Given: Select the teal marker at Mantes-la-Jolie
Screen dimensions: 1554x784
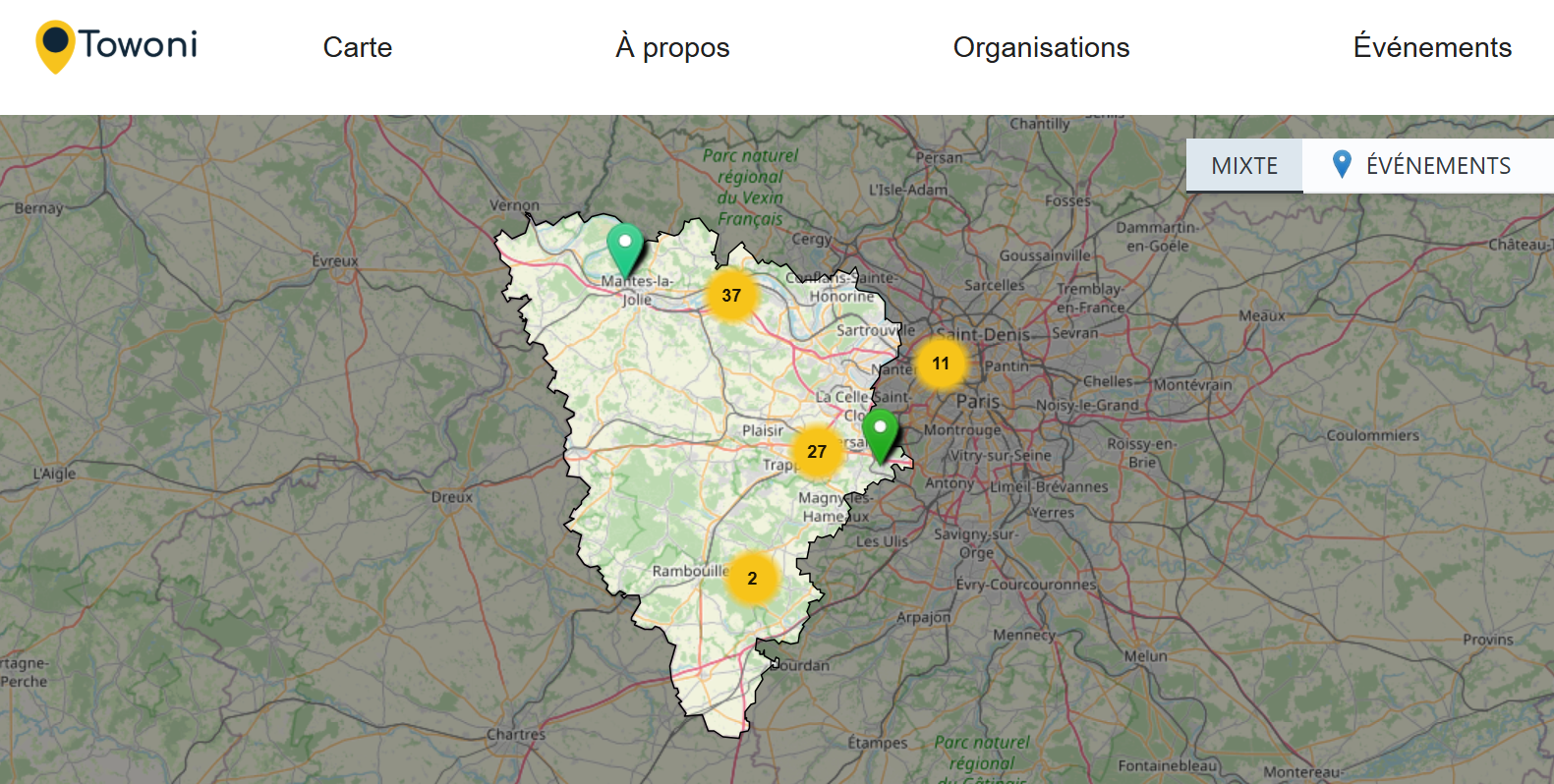Looking at the screenshot, I should click(624, 248).
